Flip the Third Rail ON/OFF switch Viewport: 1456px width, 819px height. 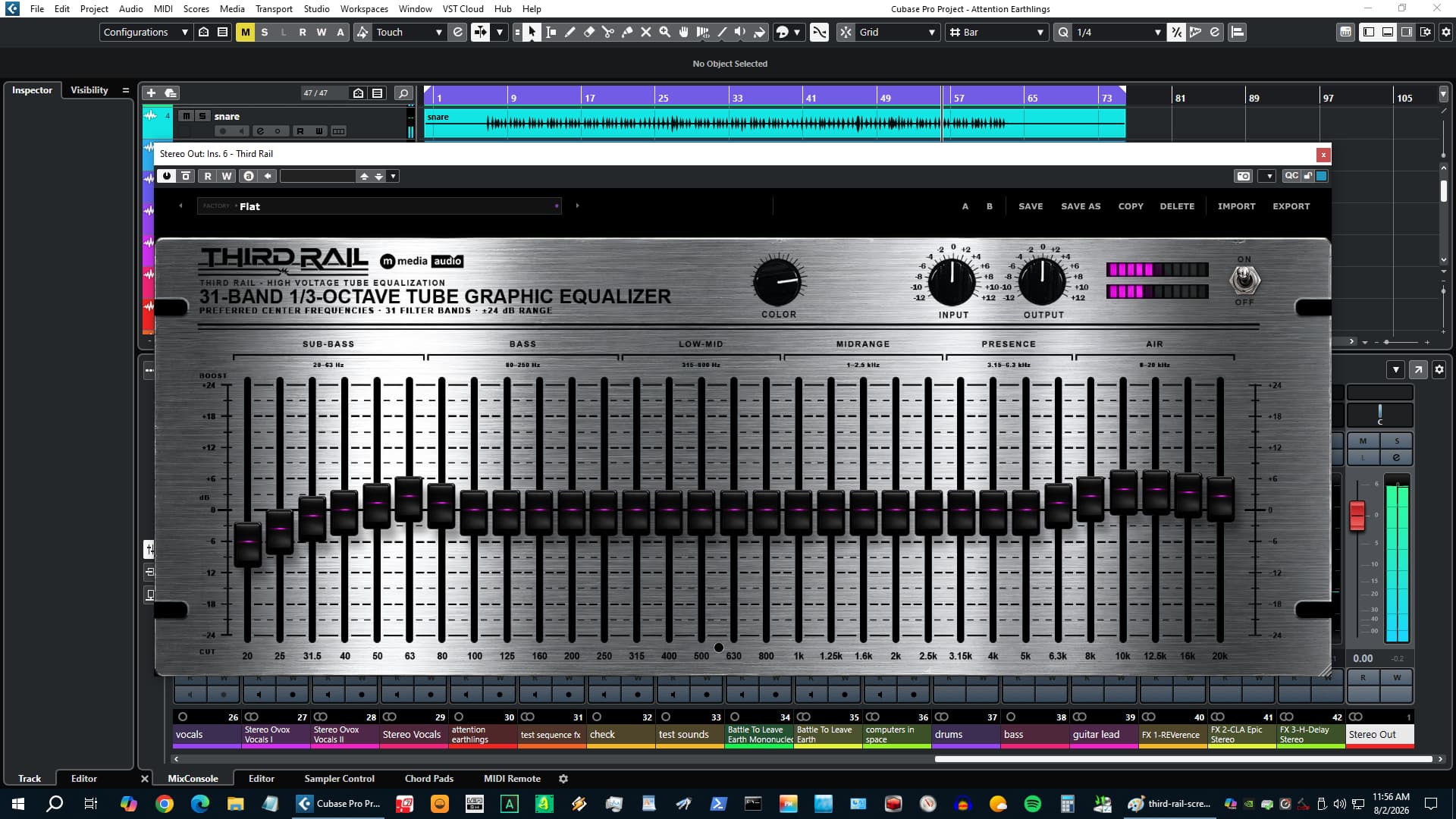1244,281
